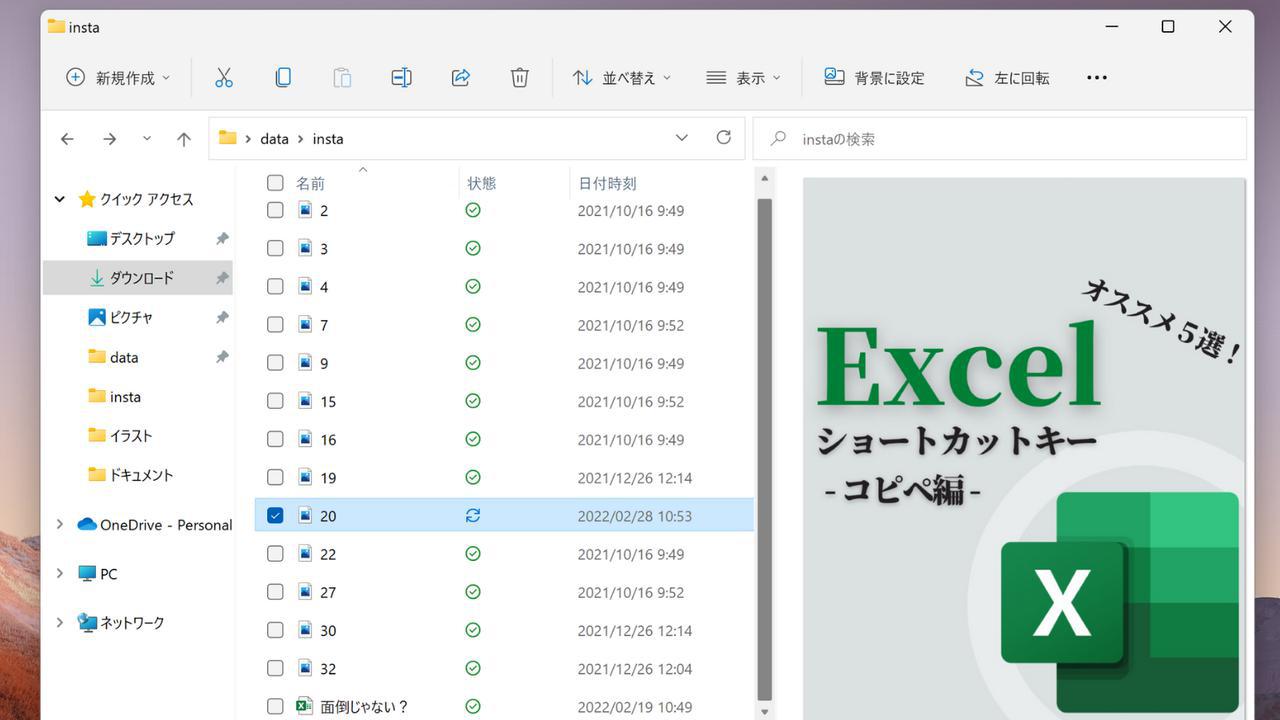This screenshot has width=1280, height=720.
Task: Click the sync status icon of file 20
Action: click(x=473, y=516)
